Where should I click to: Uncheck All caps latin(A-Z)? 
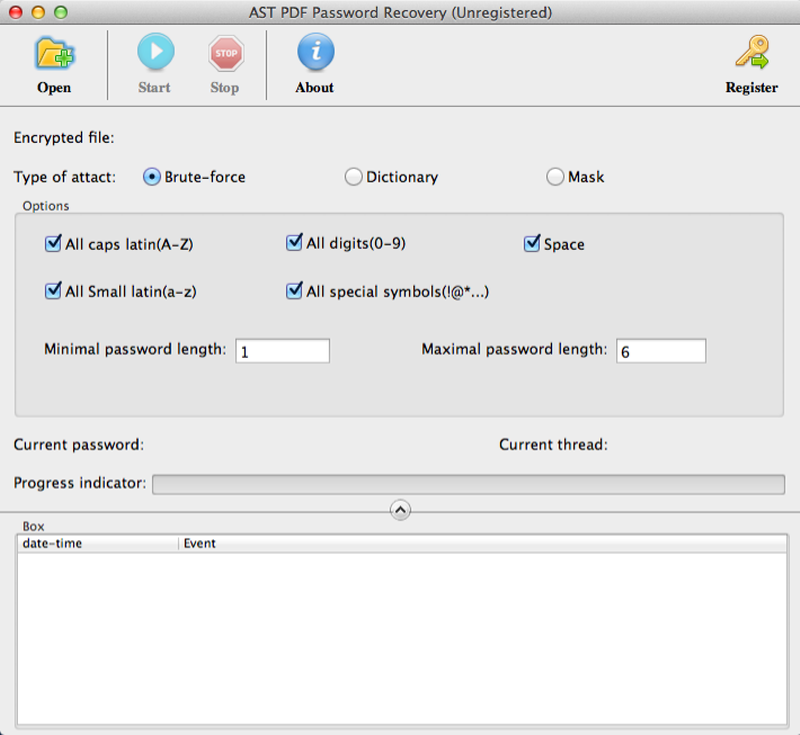point(53,244)
